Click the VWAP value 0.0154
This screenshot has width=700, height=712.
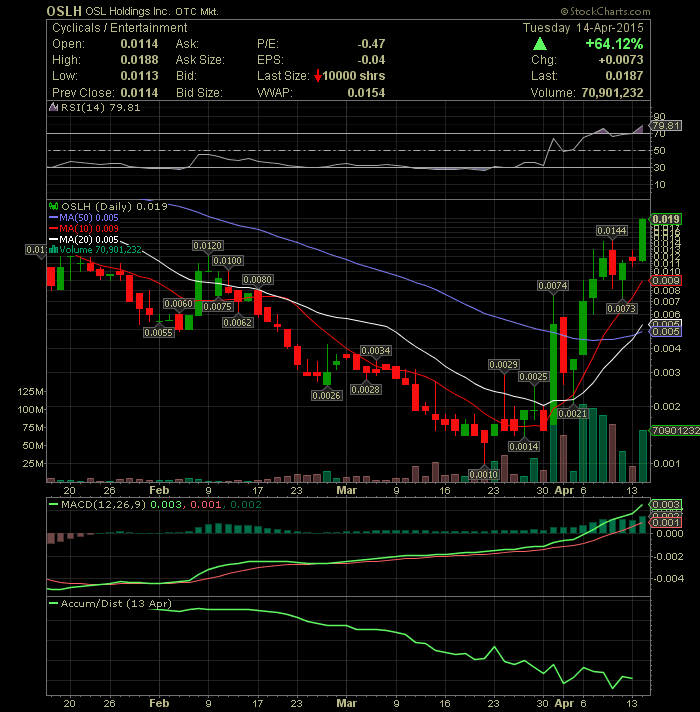[x=366, y=93]
